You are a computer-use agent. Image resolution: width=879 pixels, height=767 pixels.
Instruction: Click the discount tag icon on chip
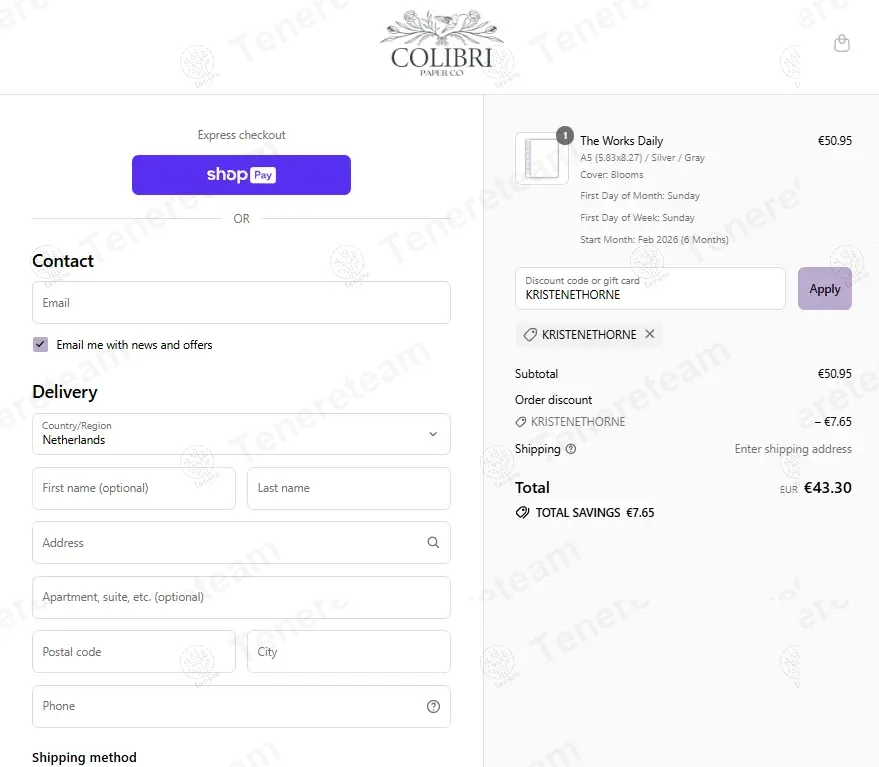point(530,335)
